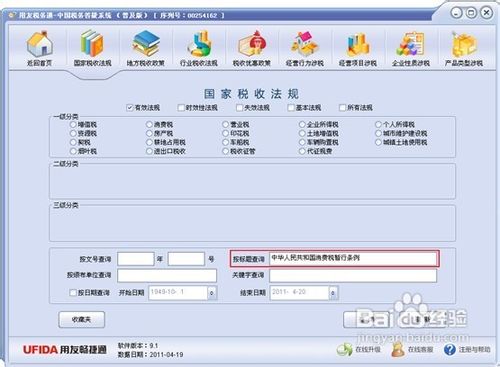Focus the 按颁布单位查询 input field
The height and width of the screenshot is (367, 500).
167,275
